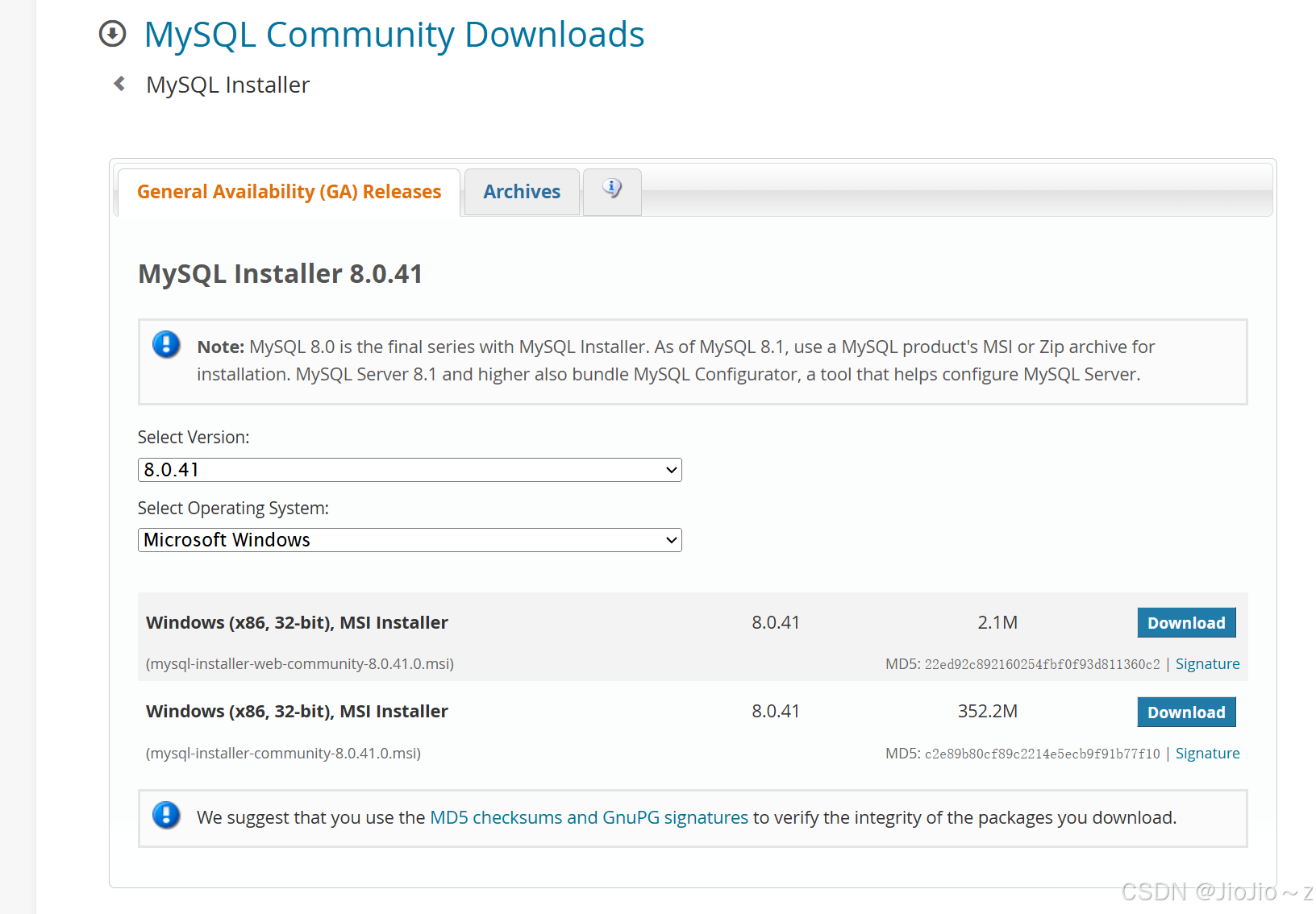Select MD5 hash c2e89b80cf89c2214e5ecb9f91b77f10
This screenshot has height=914, width=1316.
click(x=1042, y=754)
